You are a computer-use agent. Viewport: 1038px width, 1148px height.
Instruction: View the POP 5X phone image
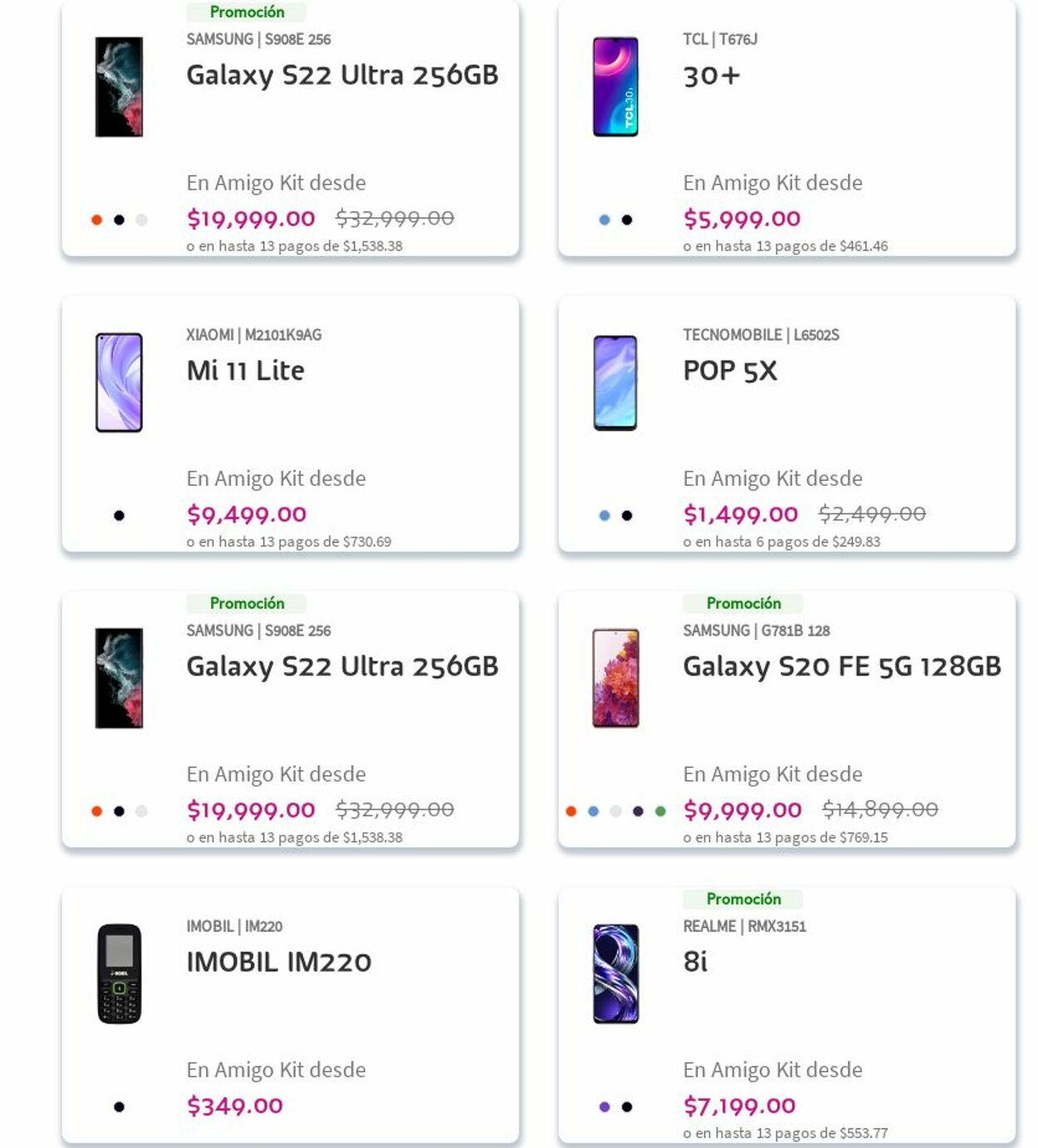[615, 383]
